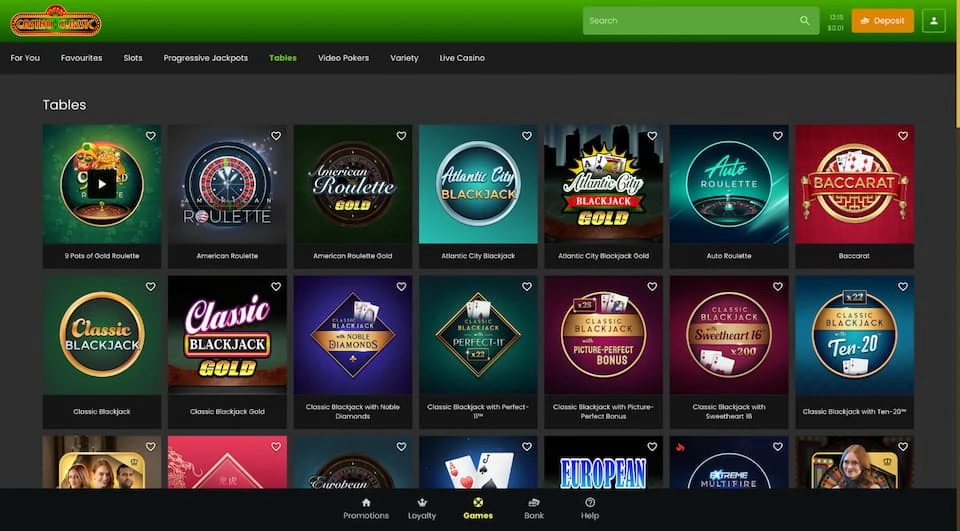
Task: Select the Tables tab
Action: coord(283,58)
